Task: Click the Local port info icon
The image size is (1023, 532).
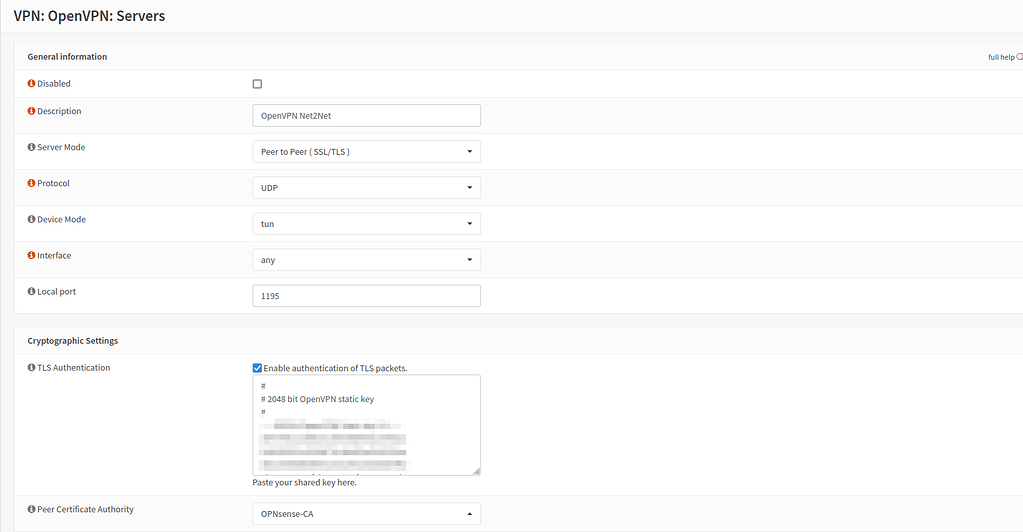Action: click(31, 292)
